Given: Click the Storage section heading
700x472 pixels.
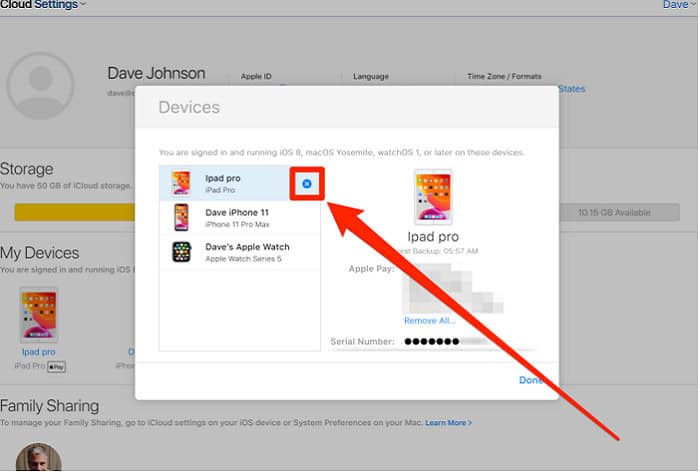Looking at the screenshot, I should [27, 169].
